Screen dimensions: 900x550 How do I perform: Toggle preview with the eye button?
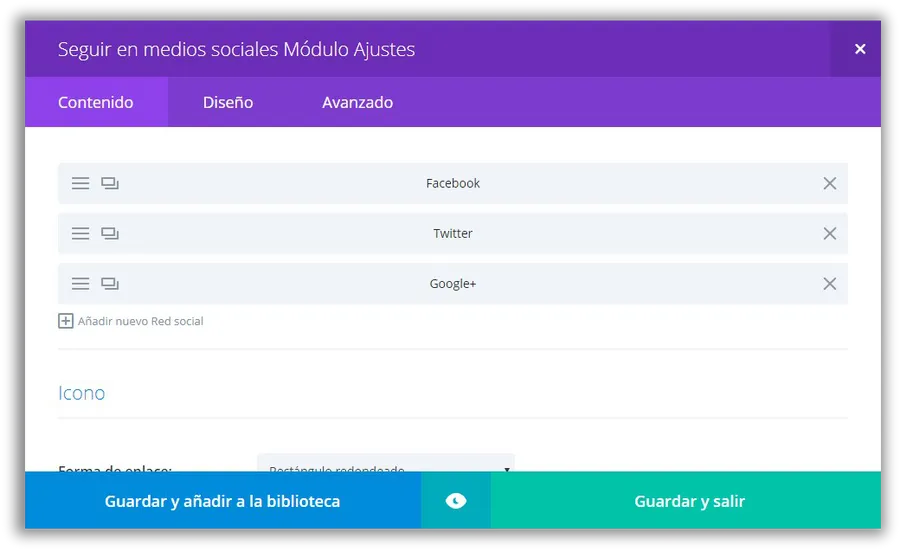(456, 501)
